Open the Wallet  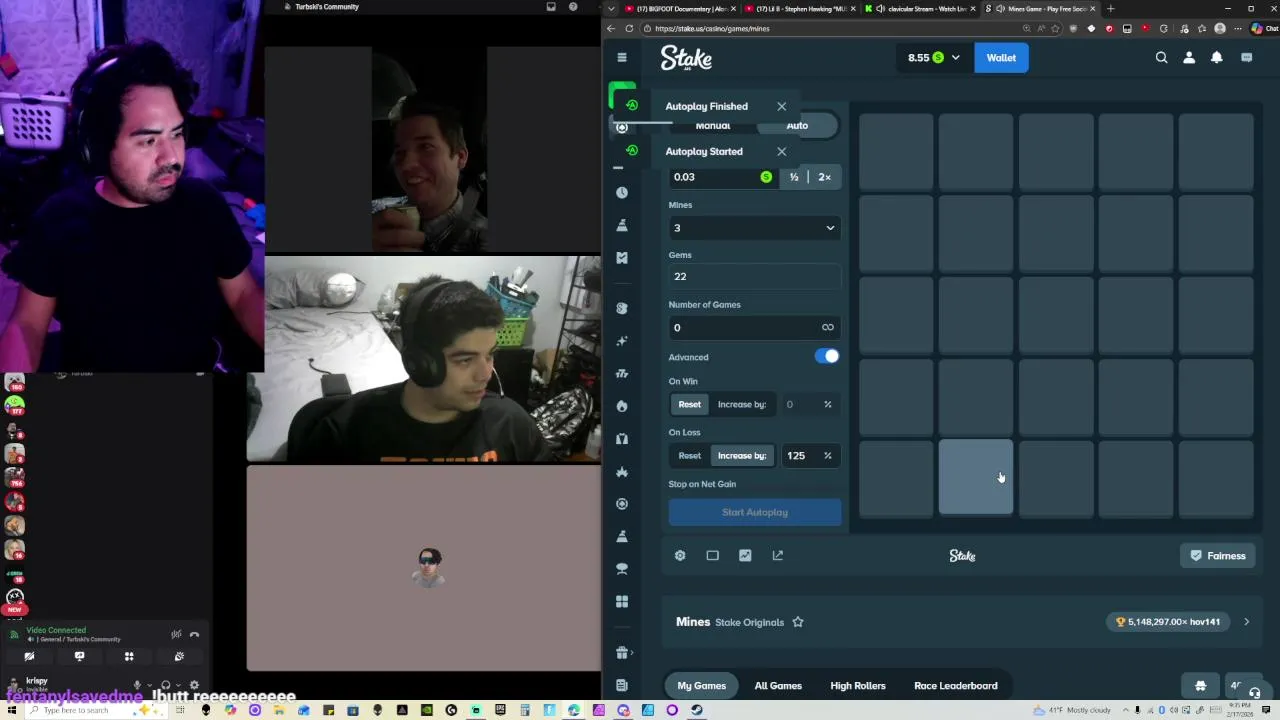point(1001,58)
